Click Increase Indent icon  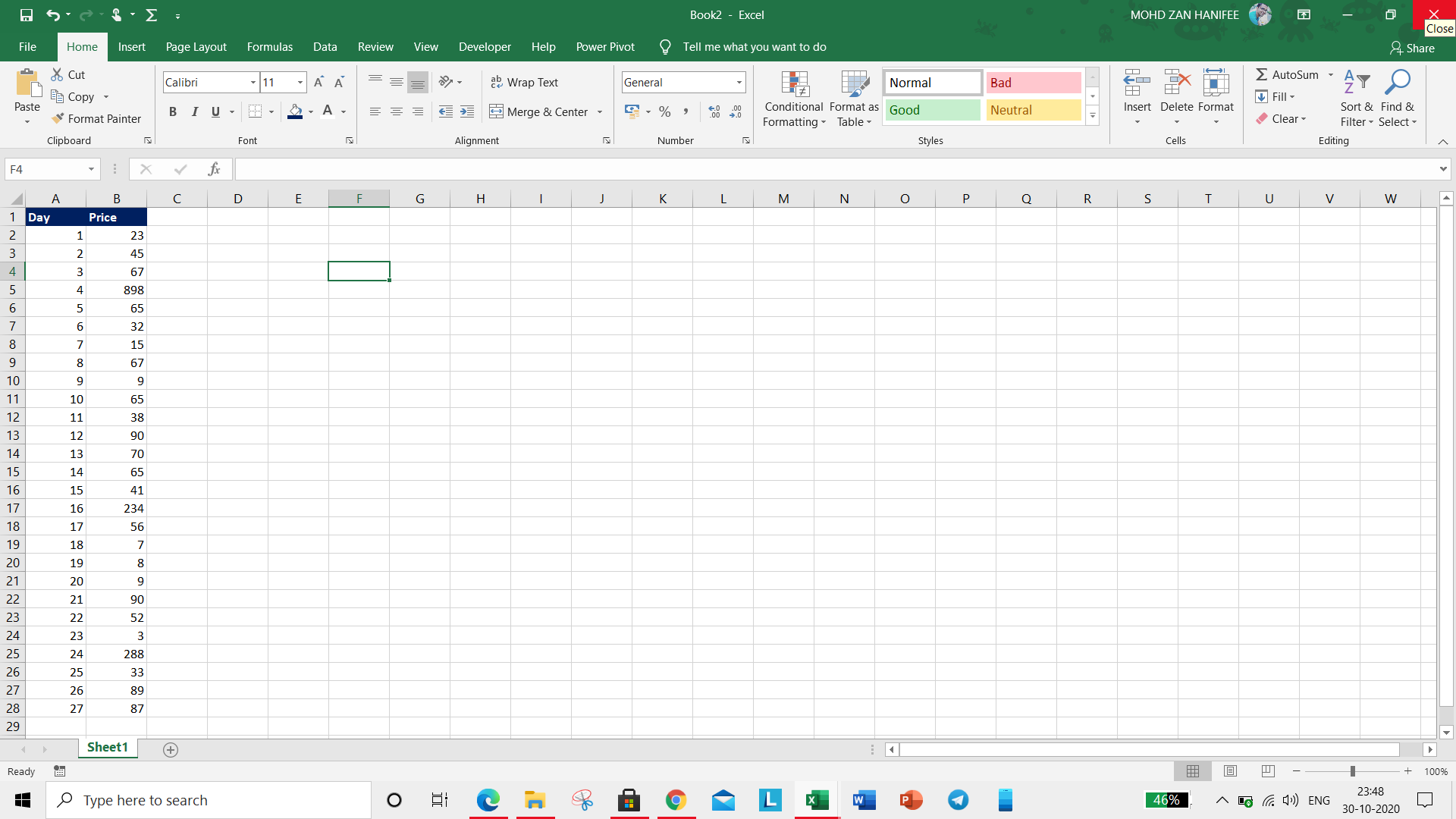(x=467, y=111)
